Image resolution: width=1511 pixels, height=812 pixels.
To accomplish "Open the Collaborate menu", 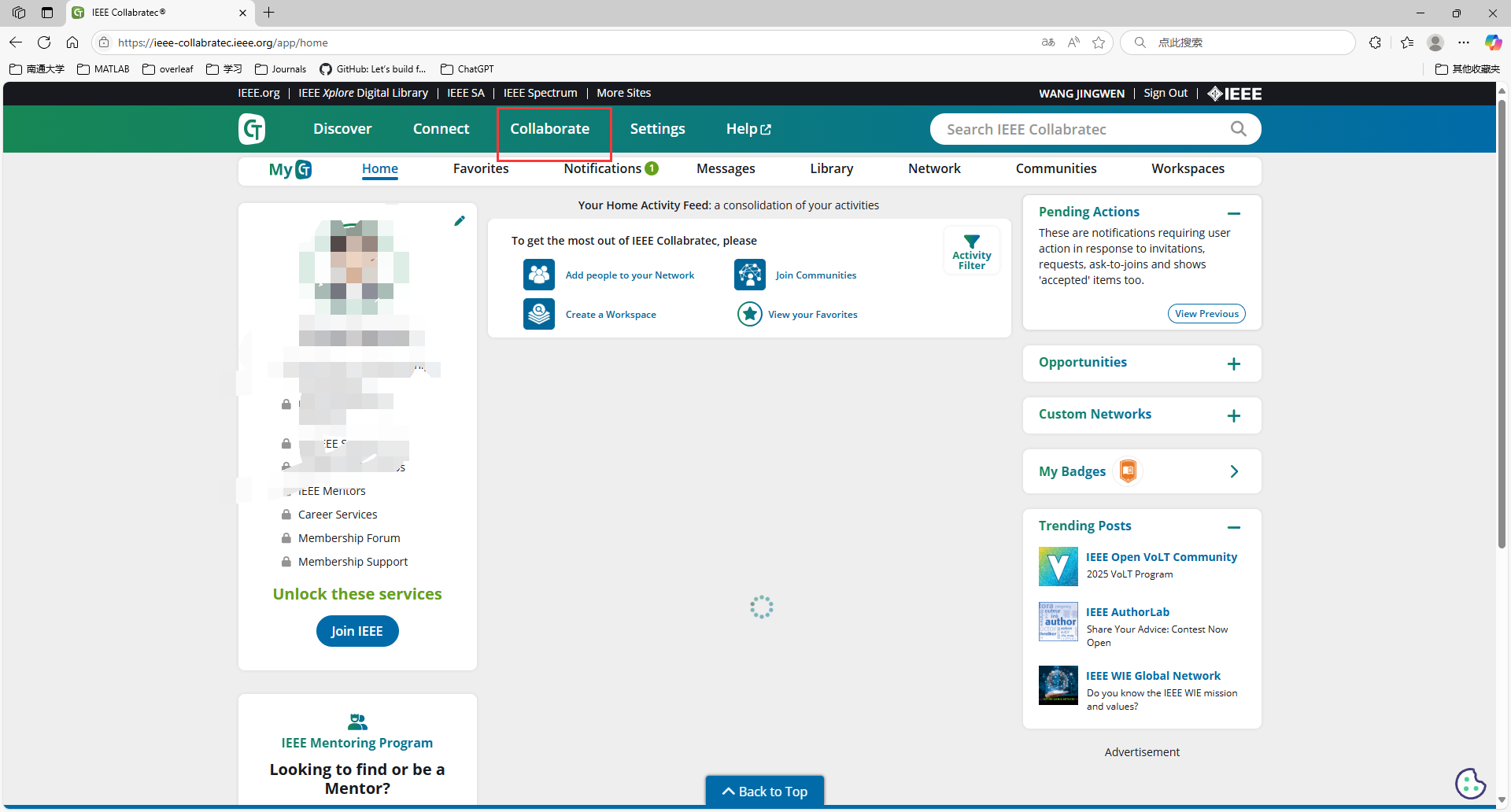I will click(x=549, y=129).
